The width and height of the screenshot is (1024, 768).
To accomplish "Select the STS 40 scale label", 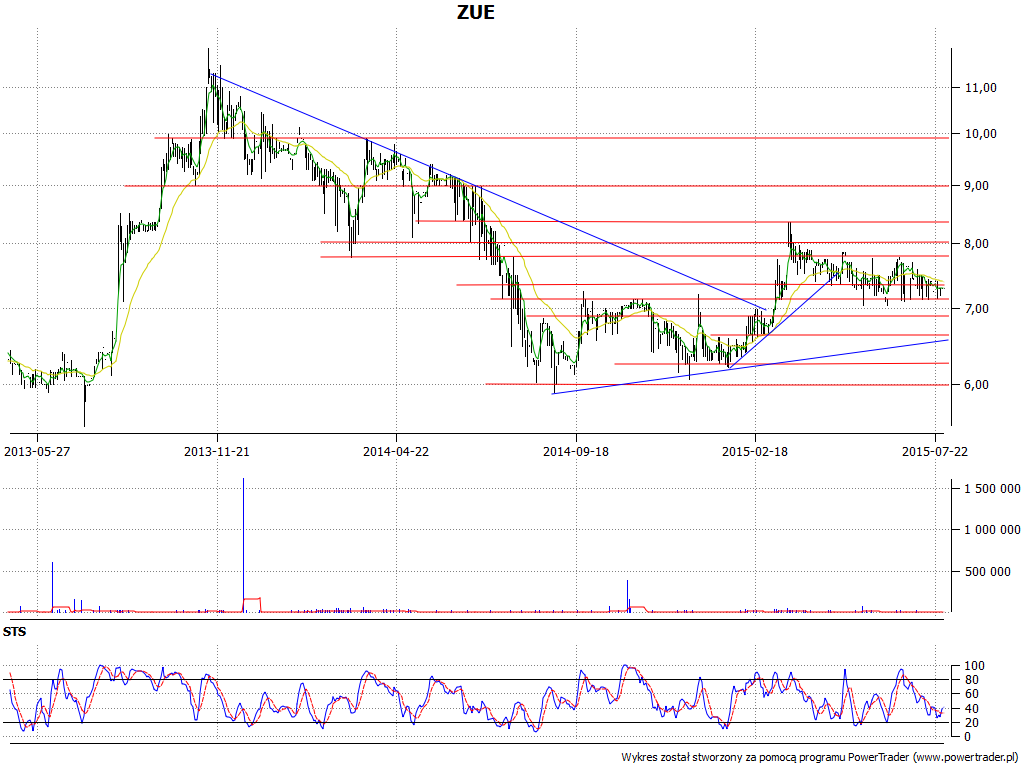I will point(971,709).
